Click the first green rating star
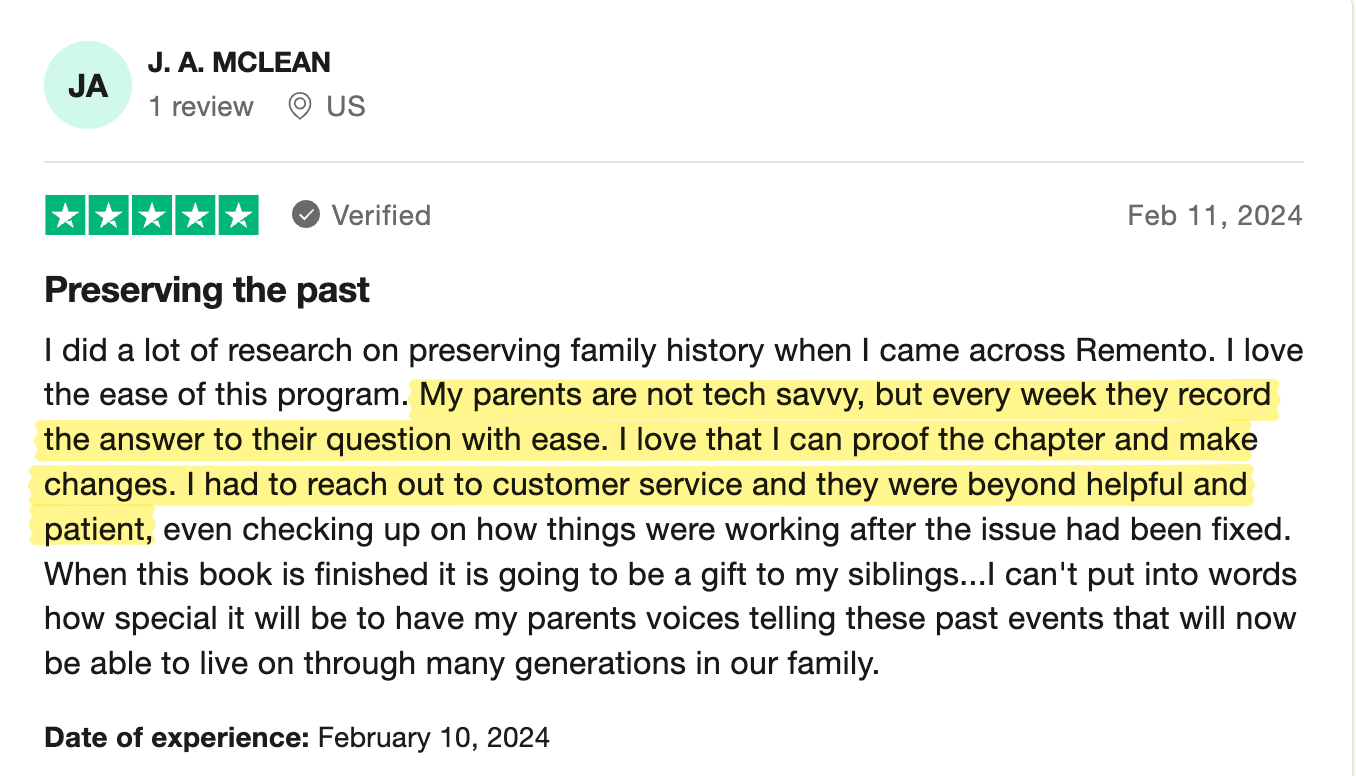 [x=66, y=216]
